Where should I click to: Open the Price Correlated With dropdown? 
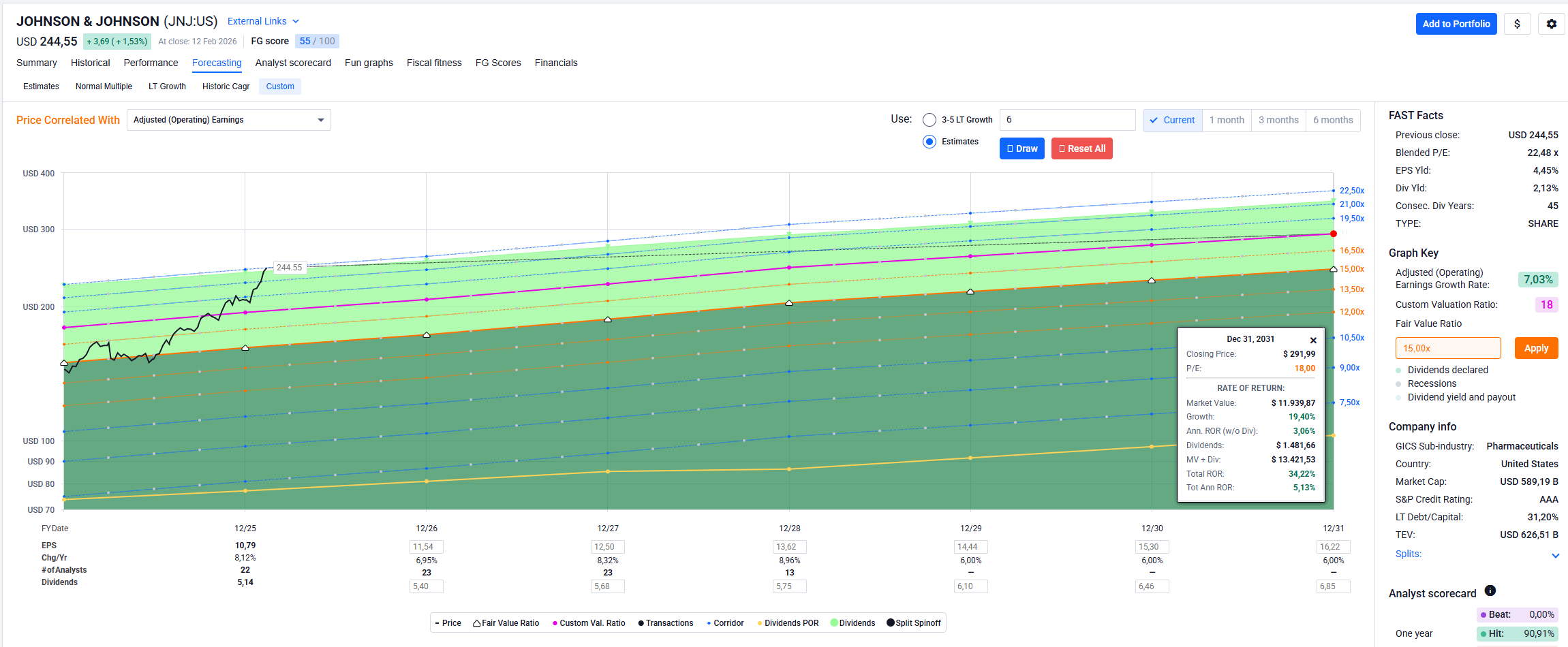click(228, 120)
